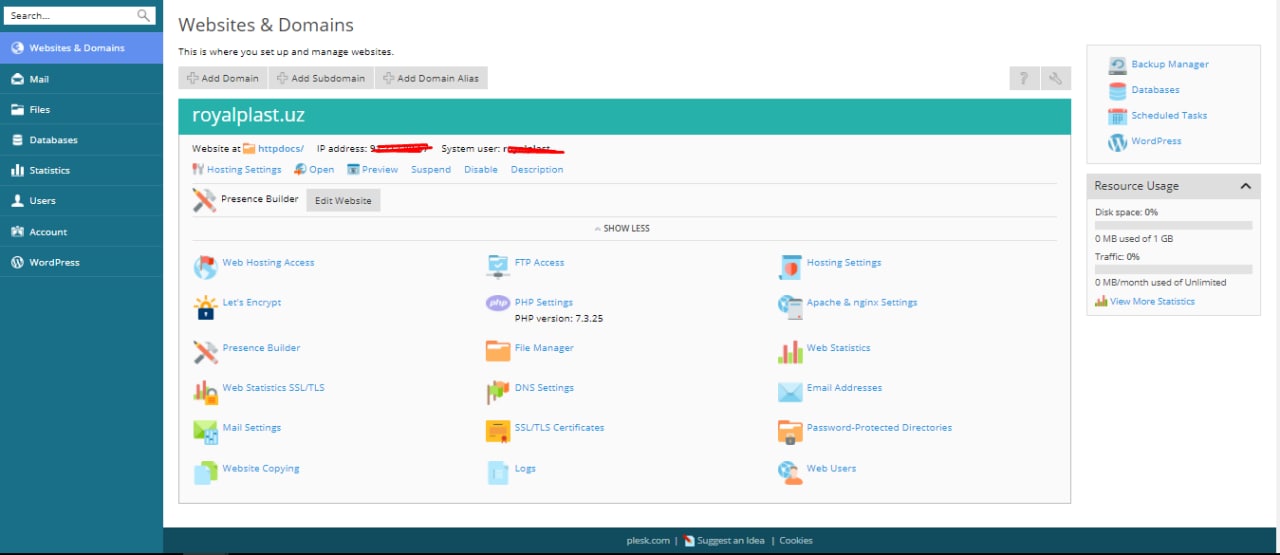Click the Description link
This screenshot has width=1280, height=555.
pos(537,170)
